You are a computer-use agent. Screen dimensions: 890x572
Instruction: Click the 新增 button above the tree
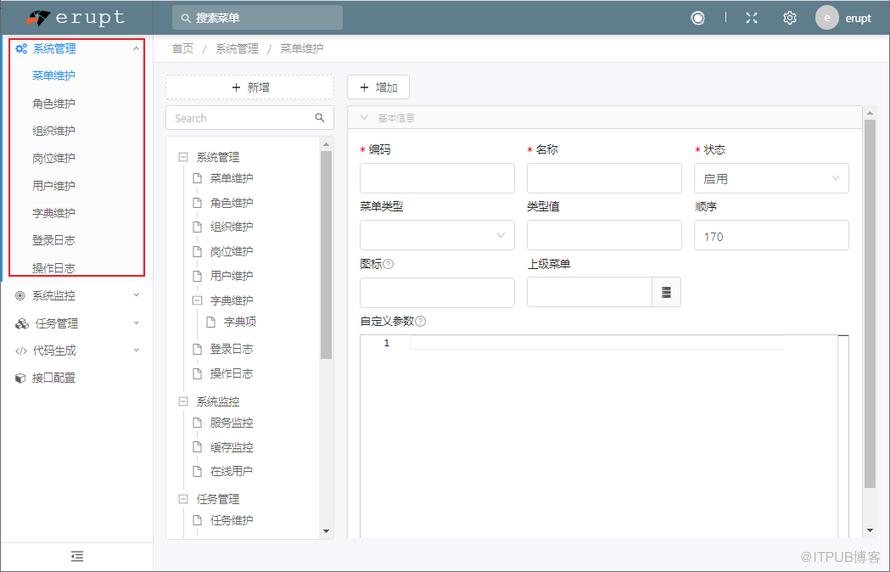click(x=250, y=87)
